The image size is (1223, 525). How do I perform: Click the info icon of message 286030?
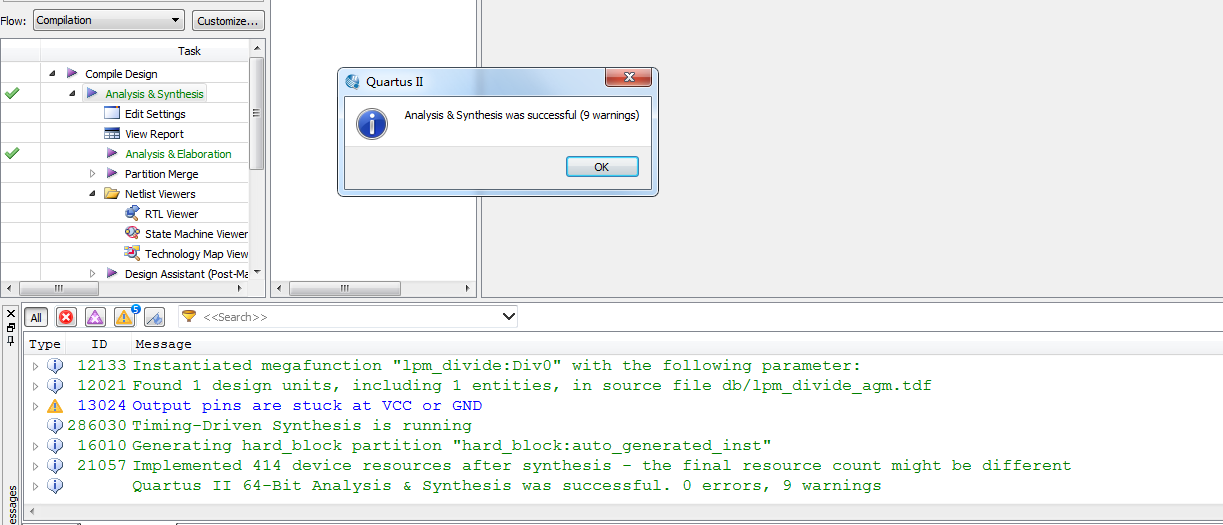pyautogui.click(x=55, y=426)
